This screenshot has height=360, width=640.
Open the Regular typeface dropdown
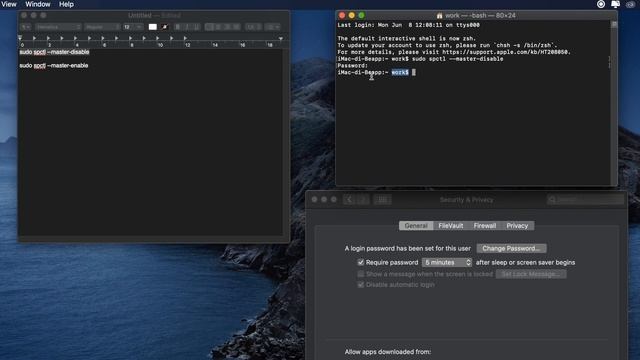(x=102, y=27)
